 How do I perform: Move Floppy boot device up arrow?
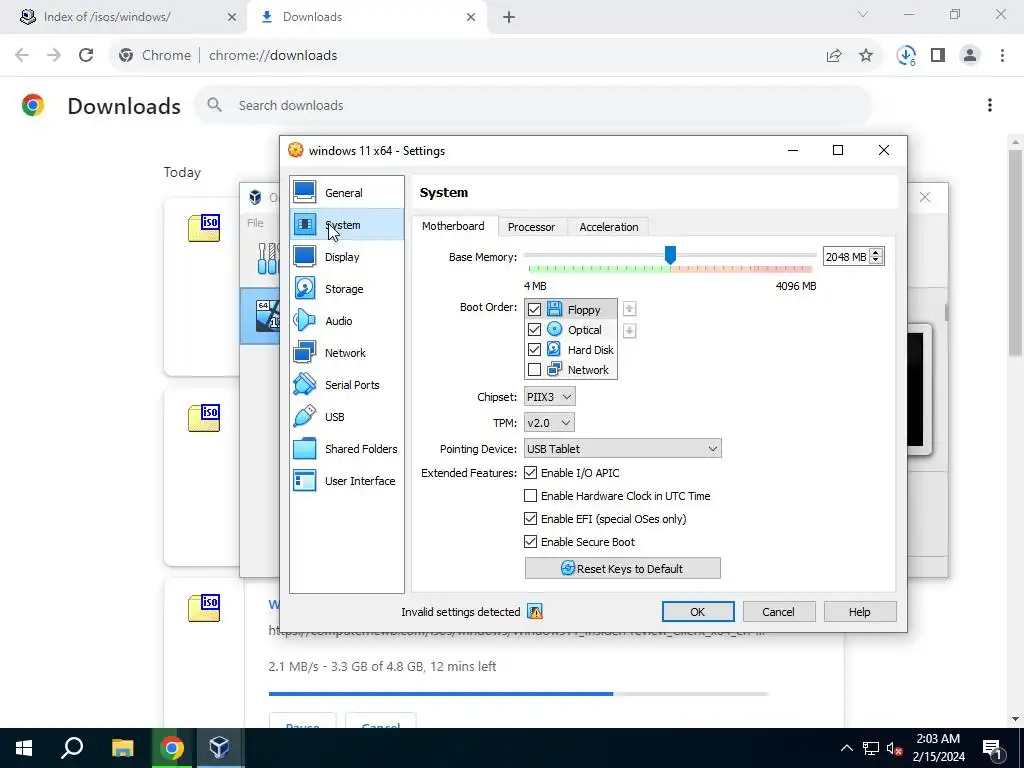[x=630, y=309]
